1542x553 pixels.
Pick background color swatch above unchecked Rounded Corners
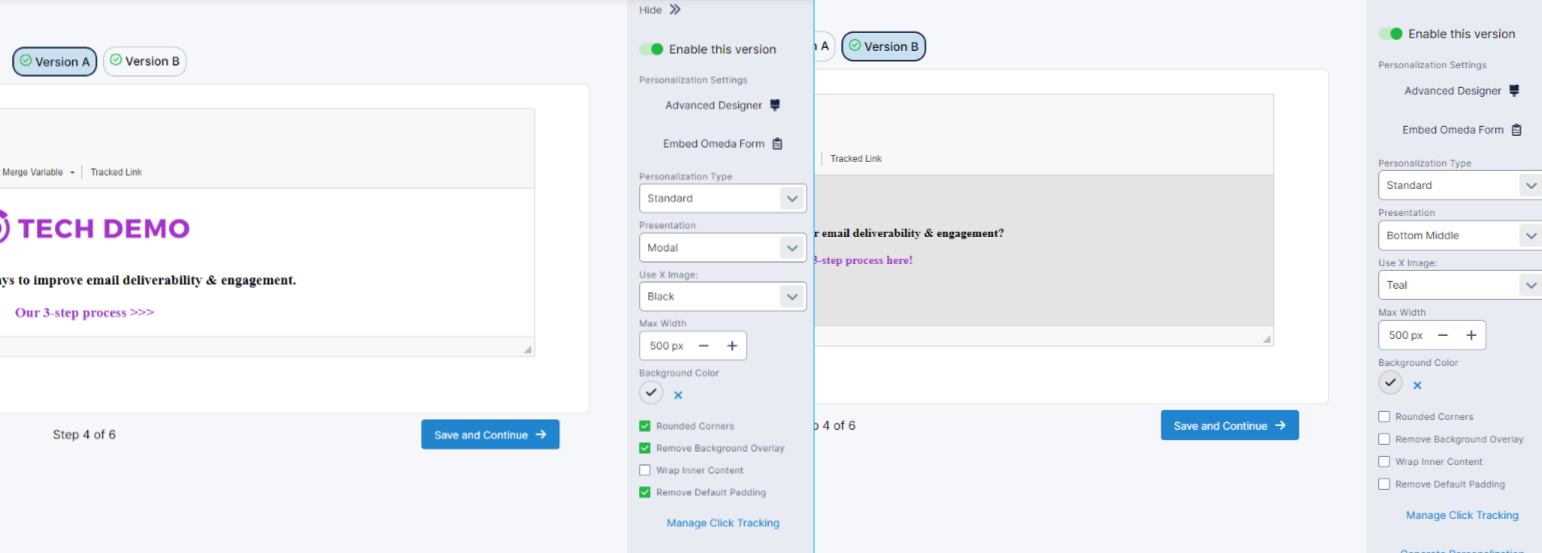(1390, 383)
